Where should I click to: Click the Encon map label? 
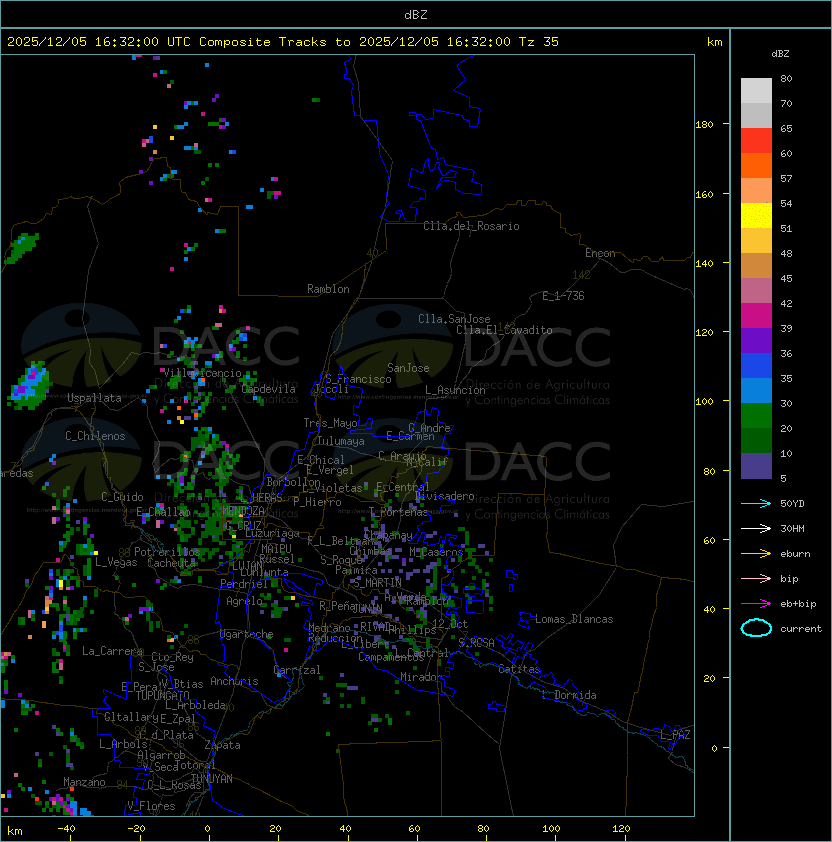coord(600,253)
